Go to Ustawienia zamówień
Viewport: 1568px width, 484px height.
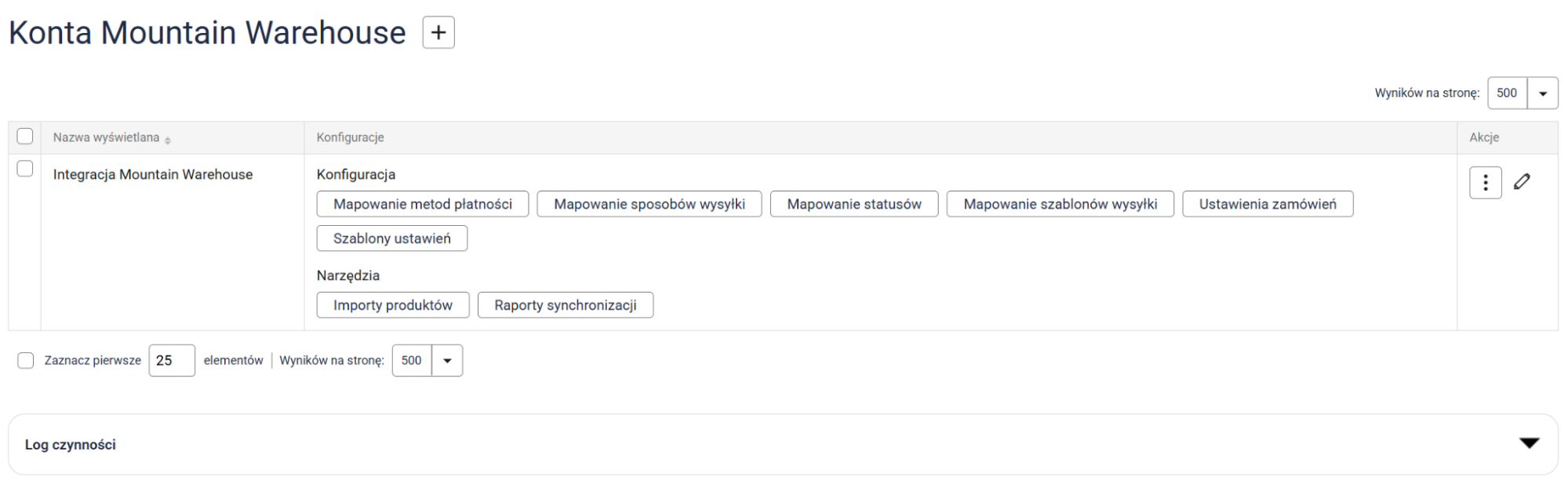[x=1267, y=204]
